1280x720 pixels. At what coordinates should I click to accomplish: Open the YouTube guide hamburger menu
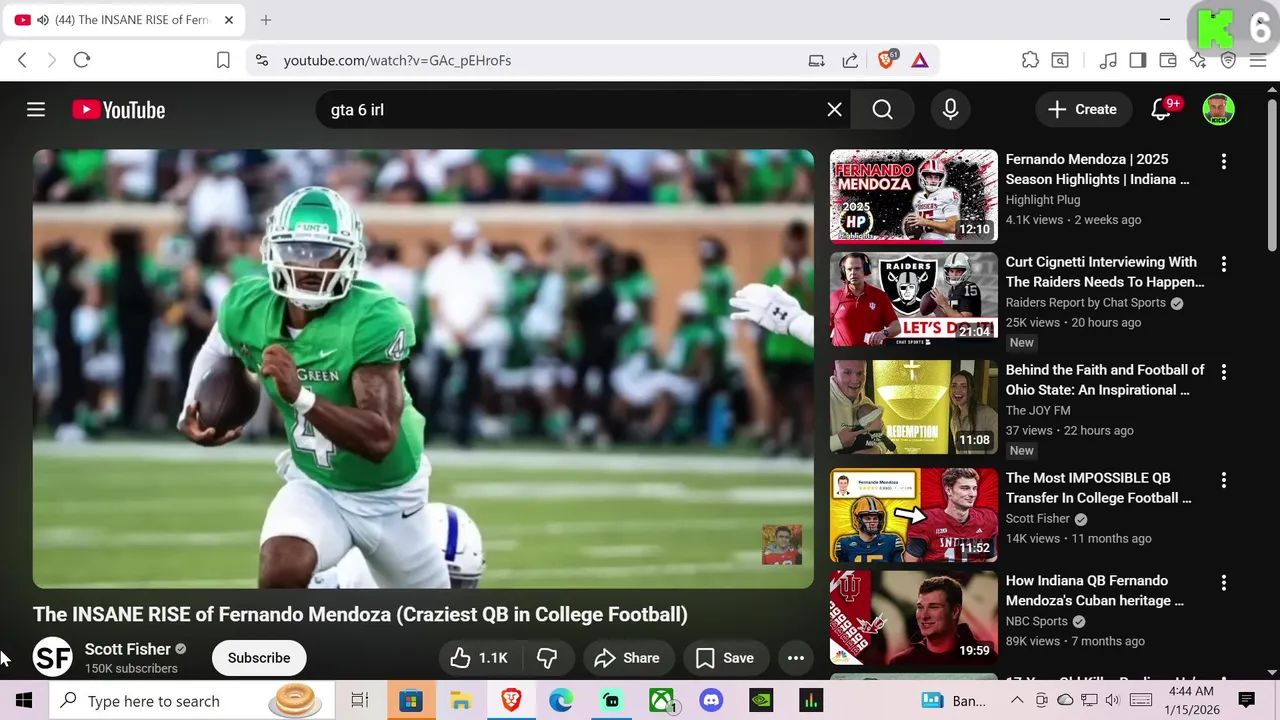pyautogui.click(x=36, y=110)
